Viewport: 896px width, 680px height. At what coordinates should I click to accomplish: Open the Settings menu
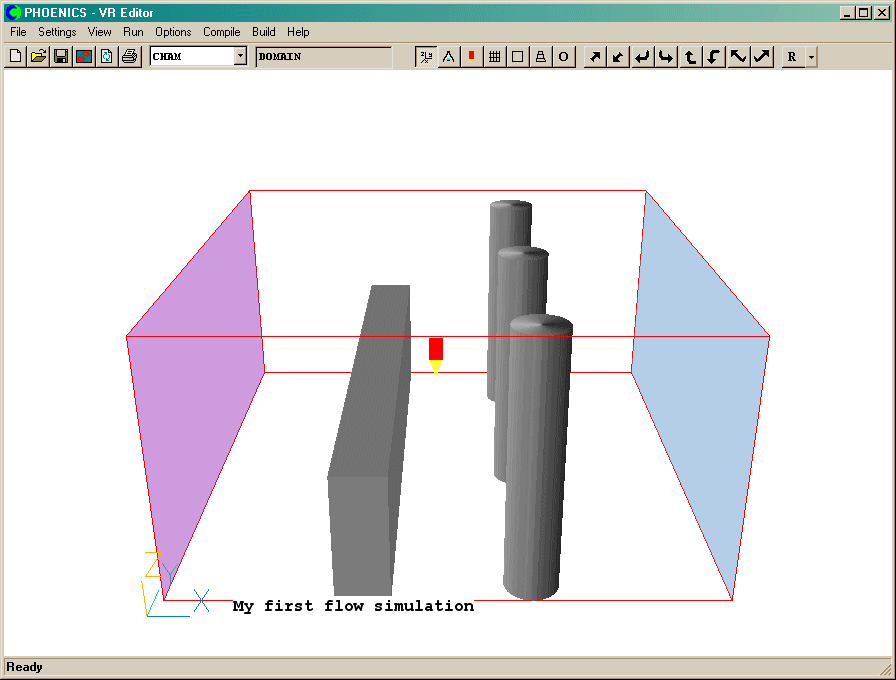click(57, 32)
